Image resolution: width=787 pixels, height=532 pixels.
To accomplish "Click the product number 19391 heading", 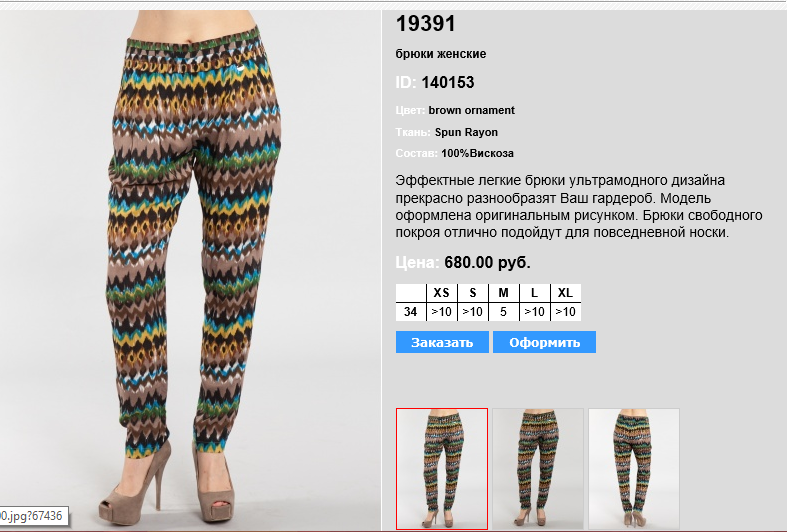I will pos(426,24).
